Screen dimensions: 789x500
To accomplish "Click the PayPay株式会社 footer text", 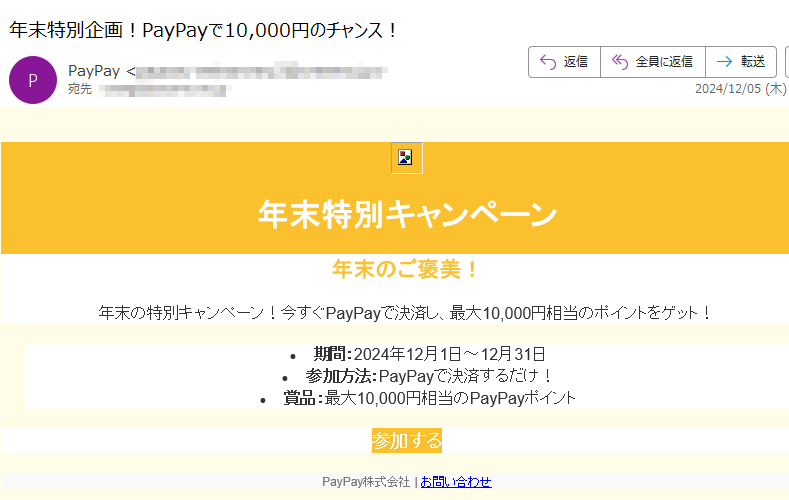I will point(366,482).
